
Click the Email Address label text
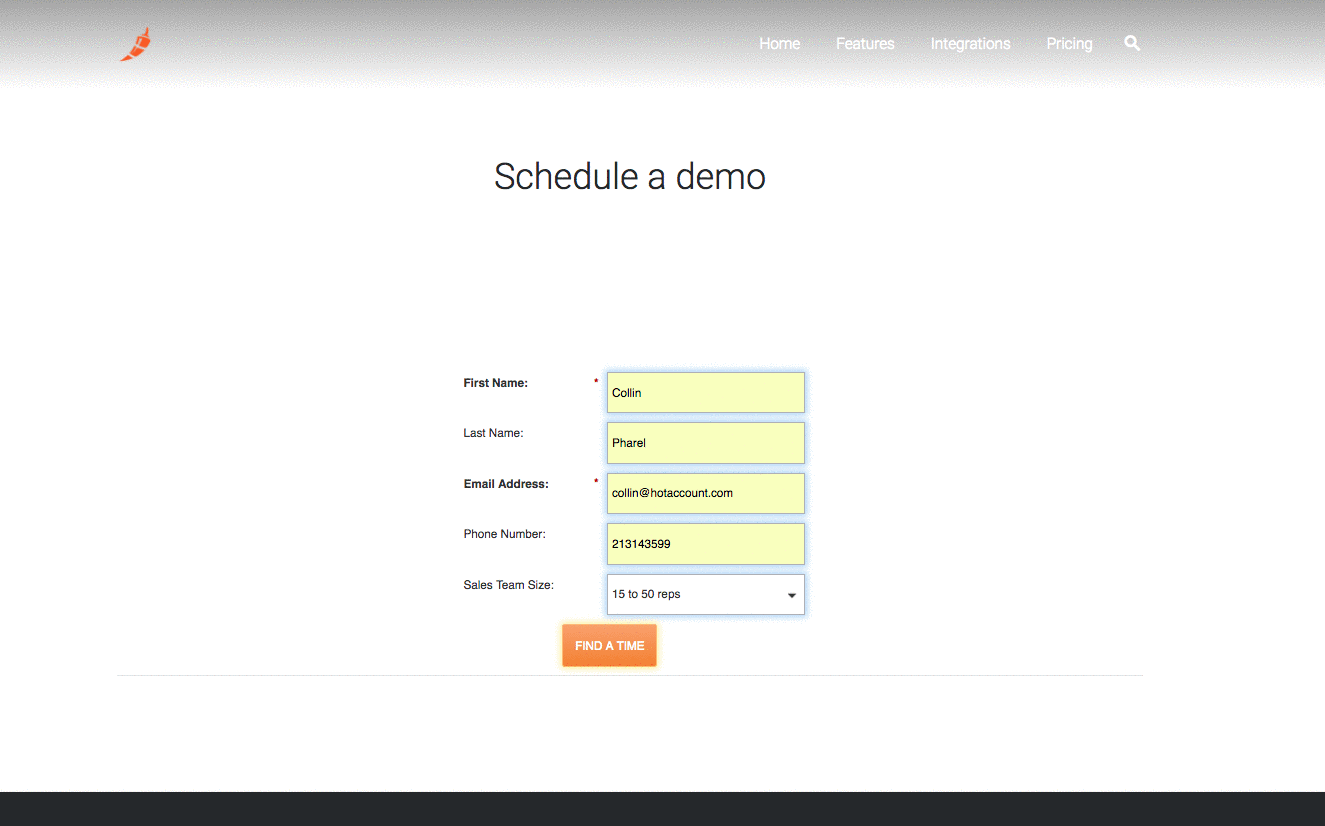pos(506,484)
